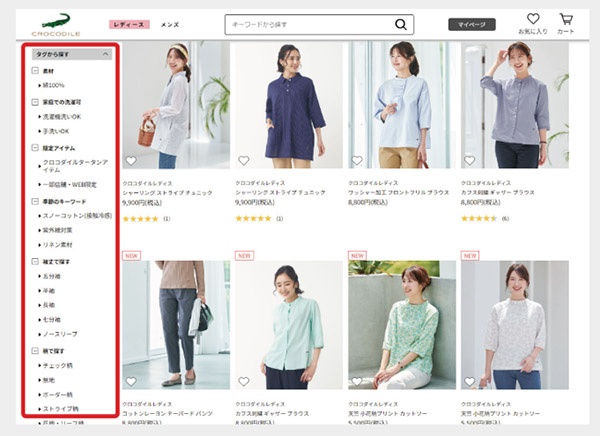
Task: Filter by 五分袖
Action: 51,276
